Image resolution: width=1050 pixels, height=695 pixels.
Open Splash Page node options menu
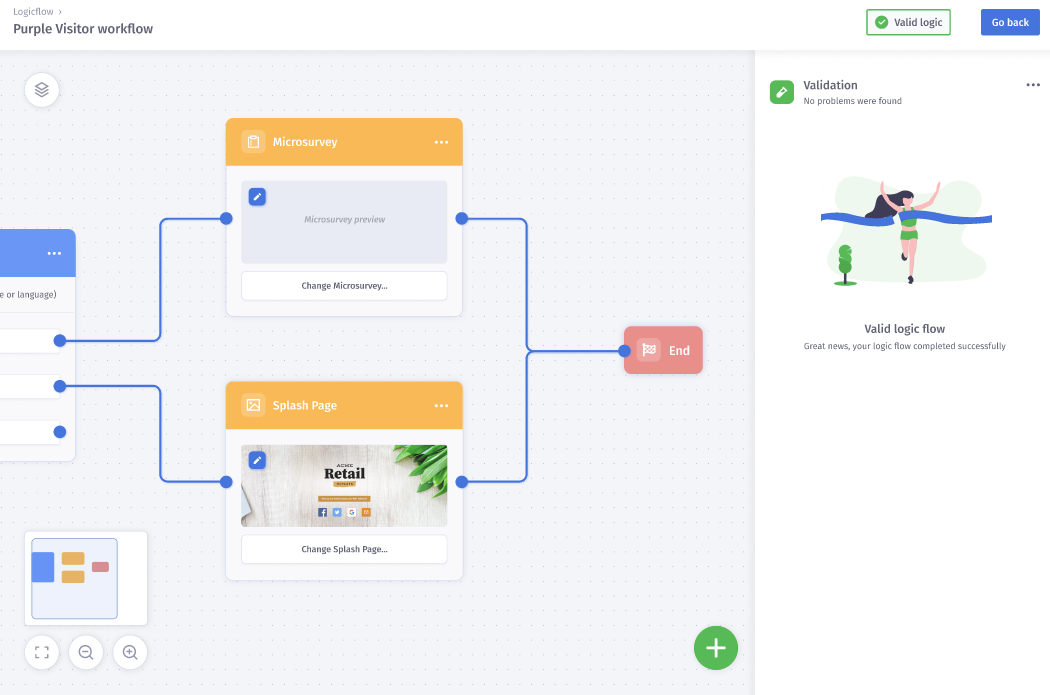pos(441,406)
